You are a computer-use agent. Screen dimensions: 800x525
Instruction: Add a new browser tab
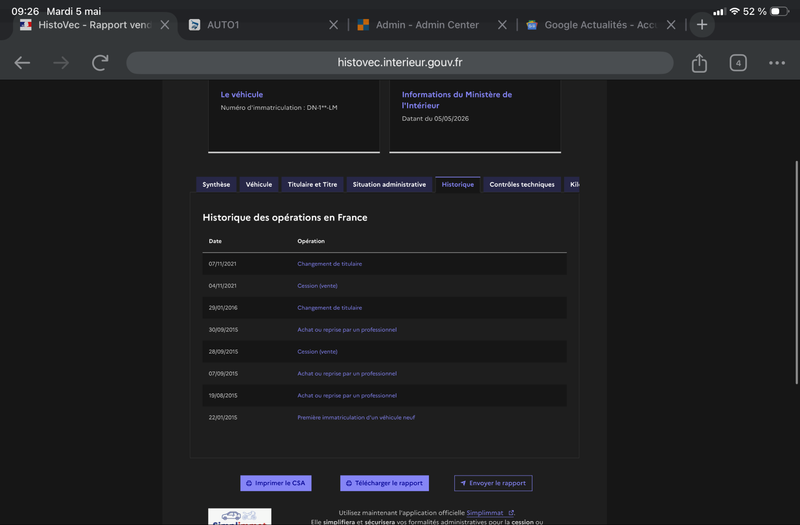pos(702,24)
